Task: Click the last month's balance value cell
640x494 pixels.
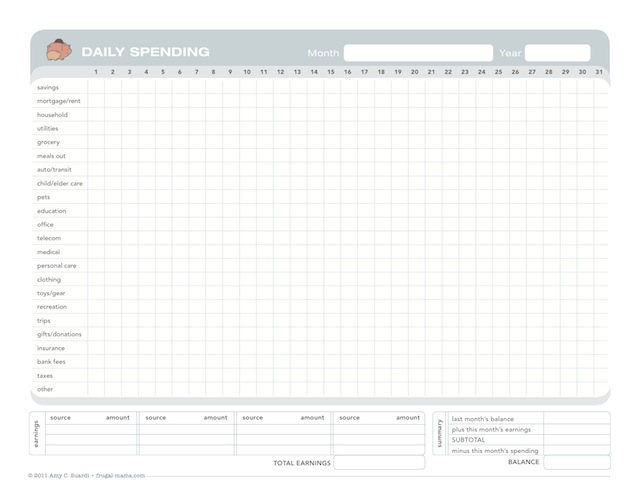Action: click(x=577, y=418)
